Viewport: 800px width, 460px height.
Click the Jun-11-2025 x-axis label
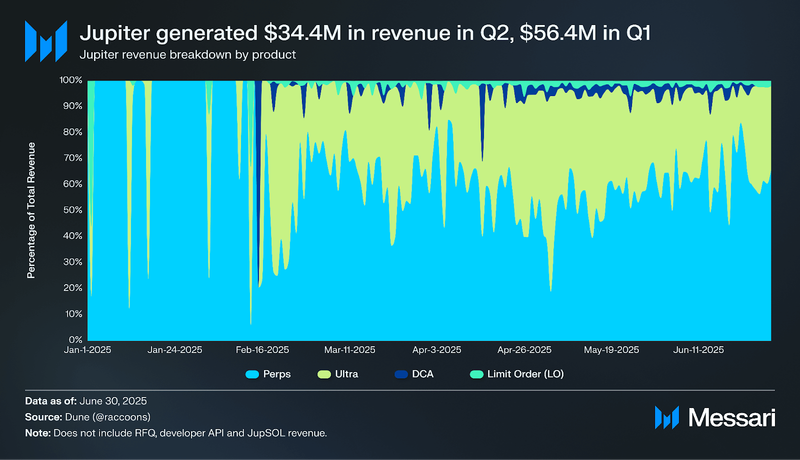pos(698,350)
